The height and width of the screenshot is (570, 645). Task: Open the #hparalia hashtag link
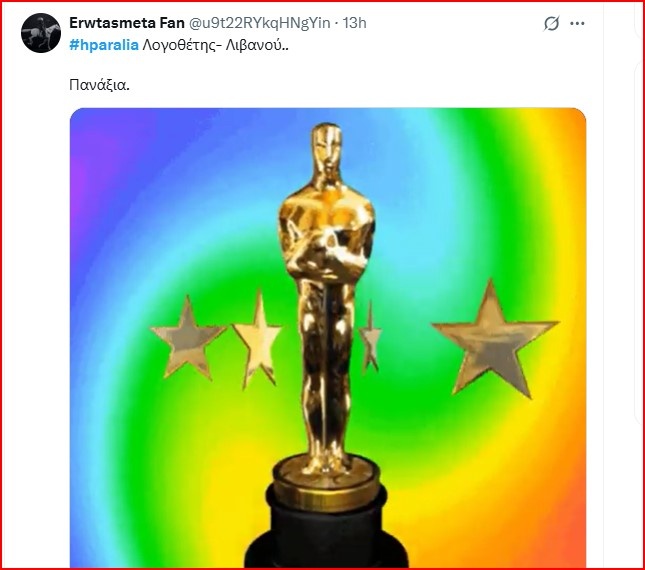104,45
